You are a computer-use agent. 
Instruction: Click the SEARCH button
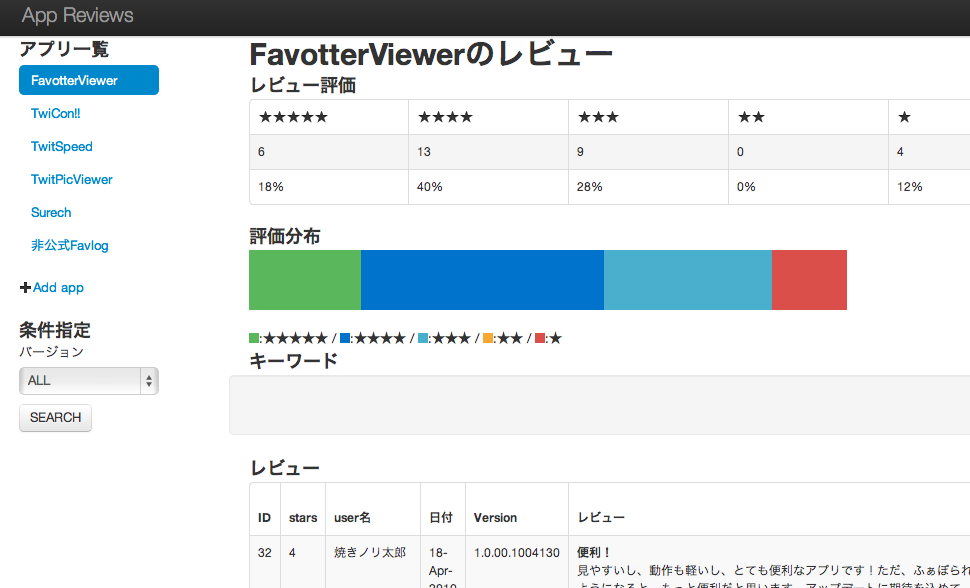click(x=55, y=418)
